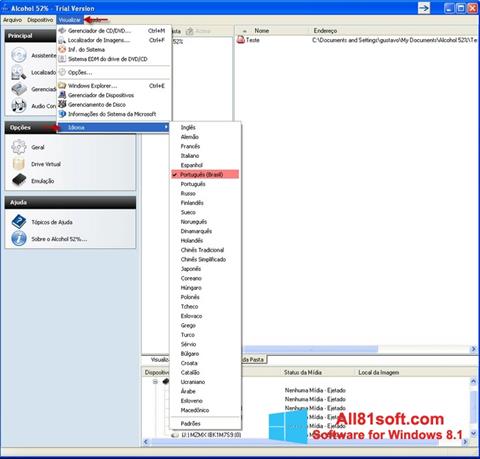Select Alemão language
This screenshot has height=459, width=480.
205,137
